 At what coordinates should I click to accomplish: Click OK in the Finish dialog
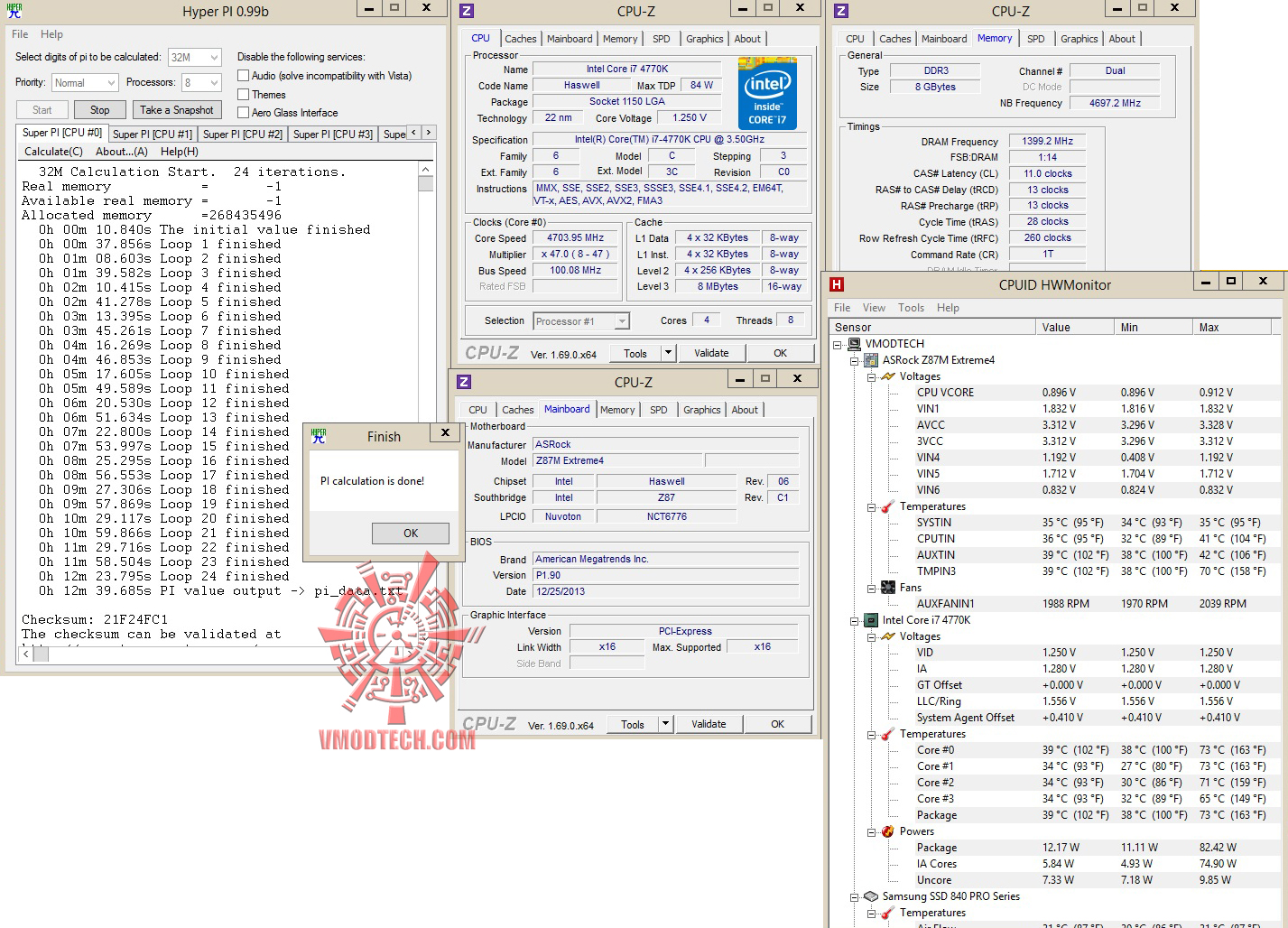click(411, 534)
